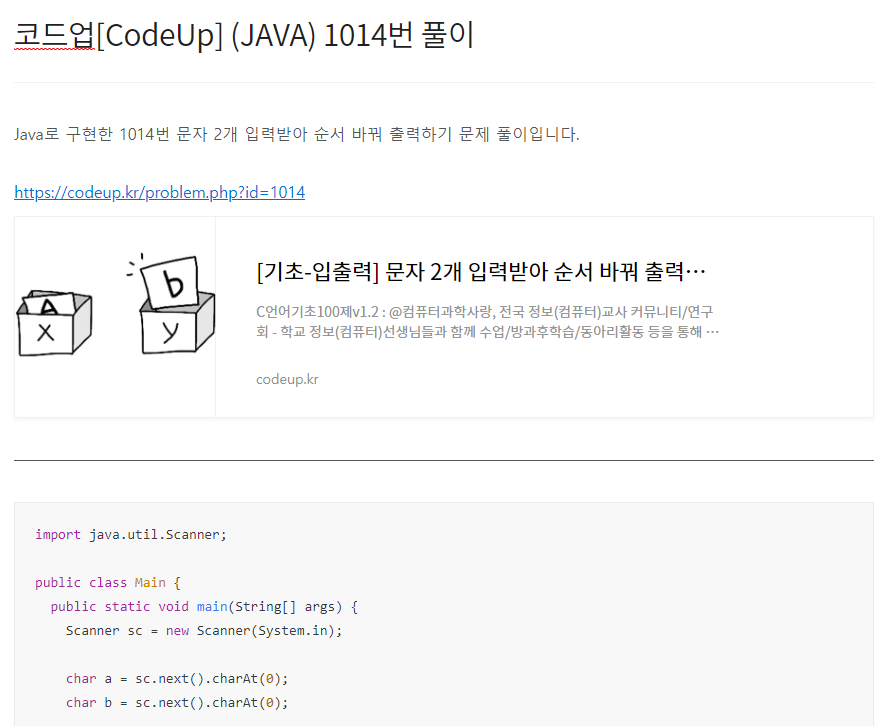Click the link card description beginning C언어기초100제v1.2
889x726 pixels.
487,321
